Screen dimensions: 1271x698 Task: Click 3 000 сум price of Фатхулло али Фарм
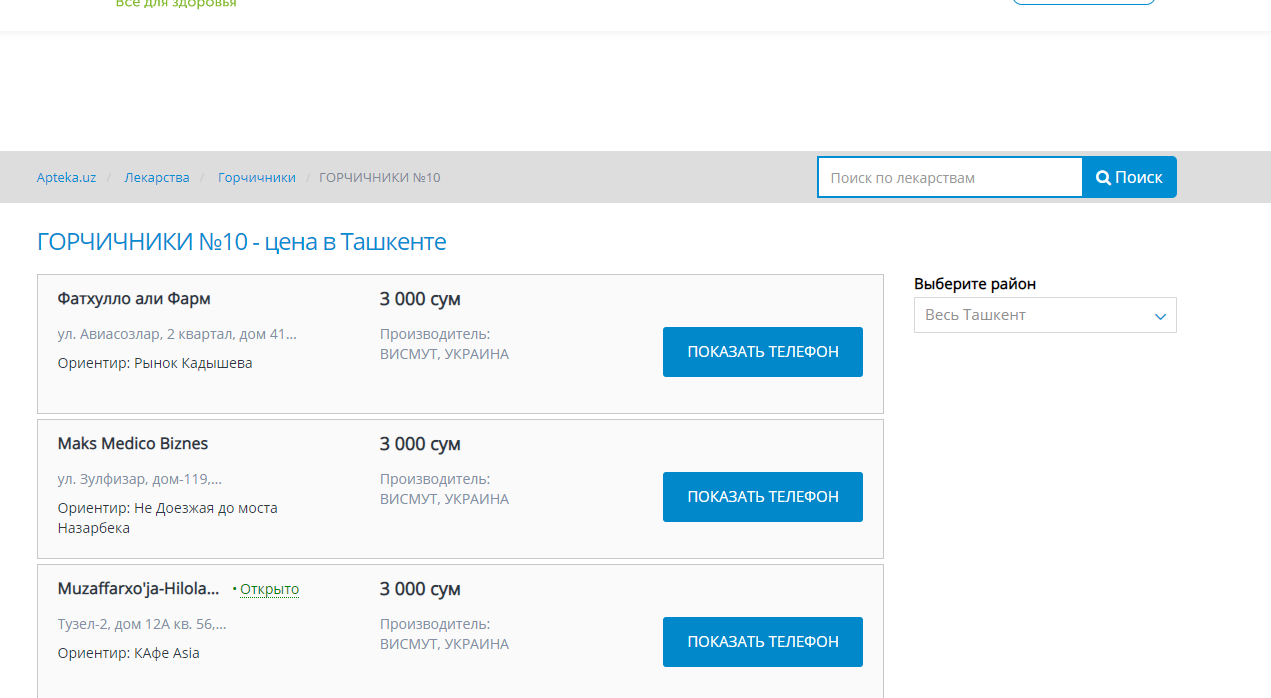[x=420, y=299]
